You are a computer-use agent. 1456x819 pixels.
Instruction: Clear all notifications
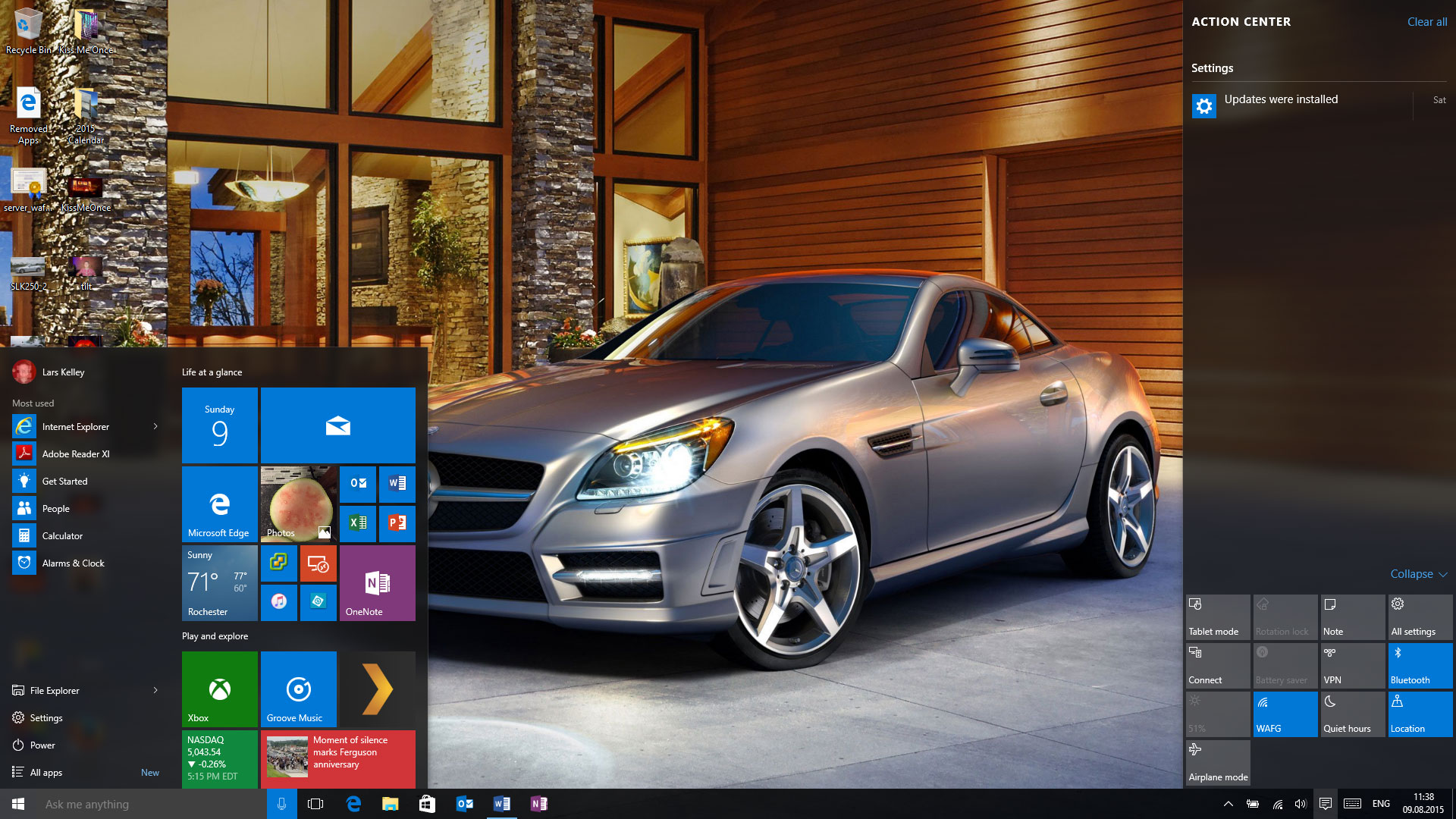click(1426, 22)
